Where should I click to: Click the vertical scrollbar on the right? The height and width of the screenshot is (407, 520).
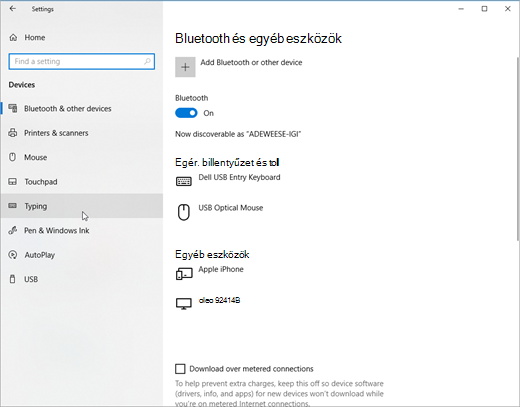(518, 149)
